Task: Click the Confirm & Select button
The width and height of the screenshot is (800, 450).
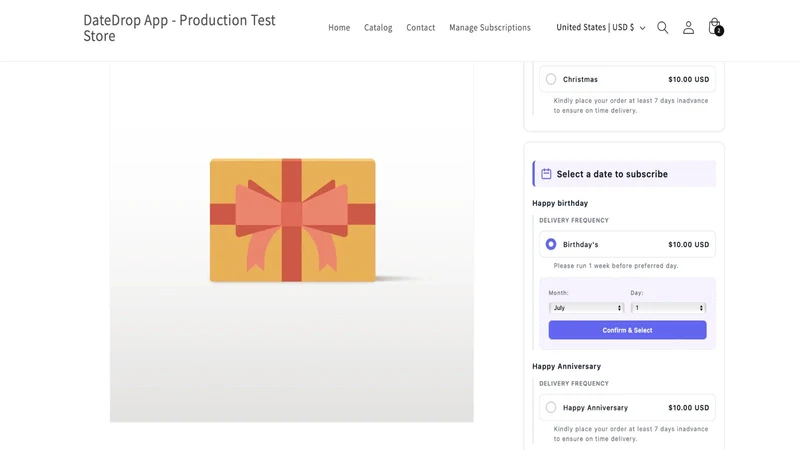Action: (628, 330)
